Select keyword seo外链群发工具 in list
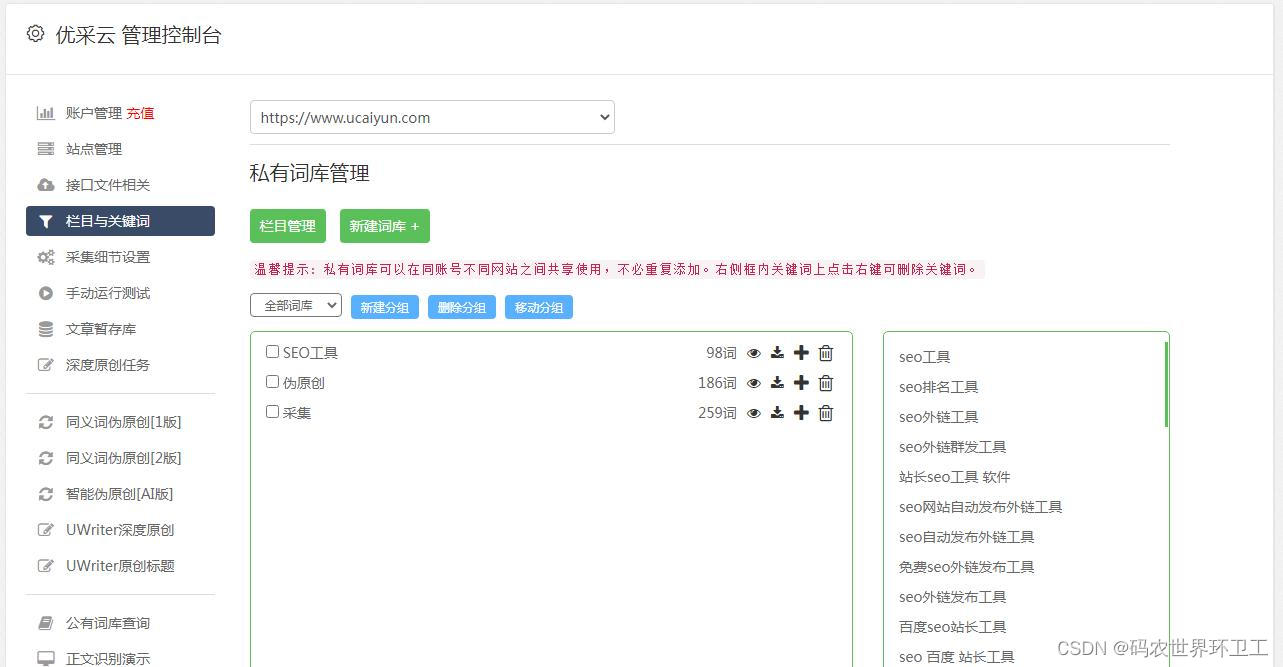This screenshot has height=667, width=1283. tap(953, 447)
